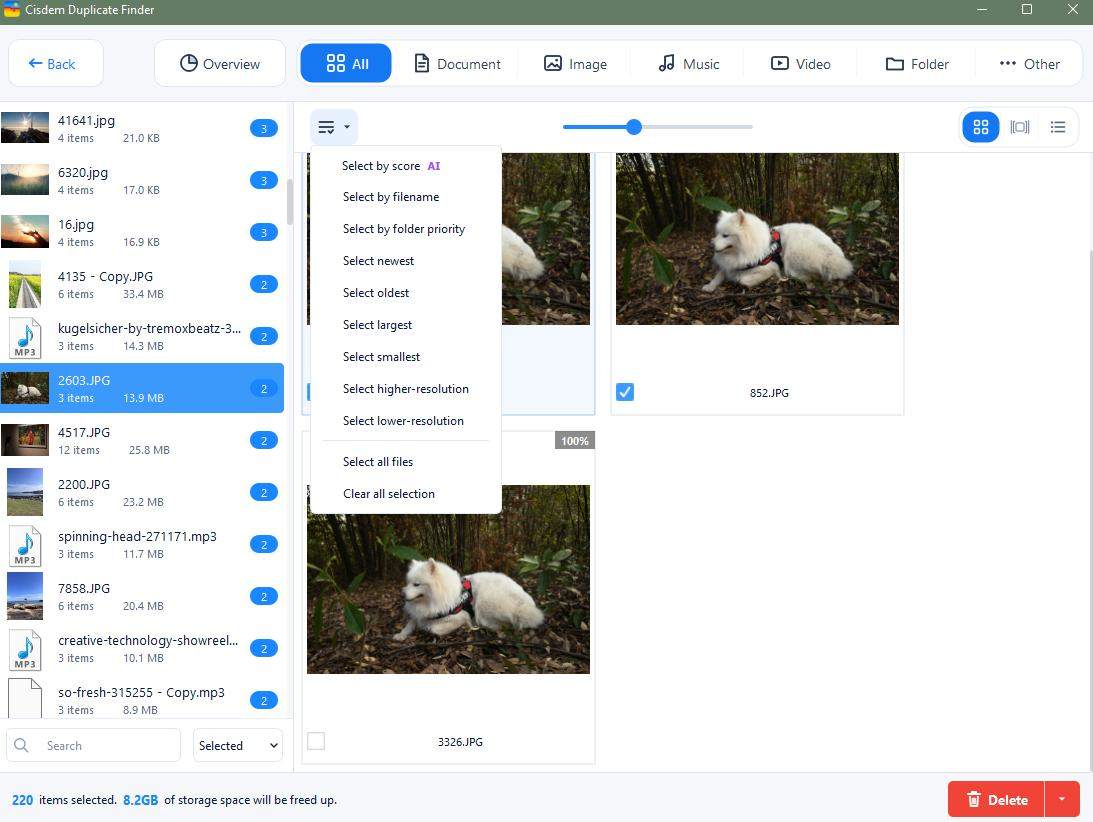Click the MP3 icon for spinning-head-271171.mp3
This screenshot has width=1093, height=822.
tap(25, 545)
